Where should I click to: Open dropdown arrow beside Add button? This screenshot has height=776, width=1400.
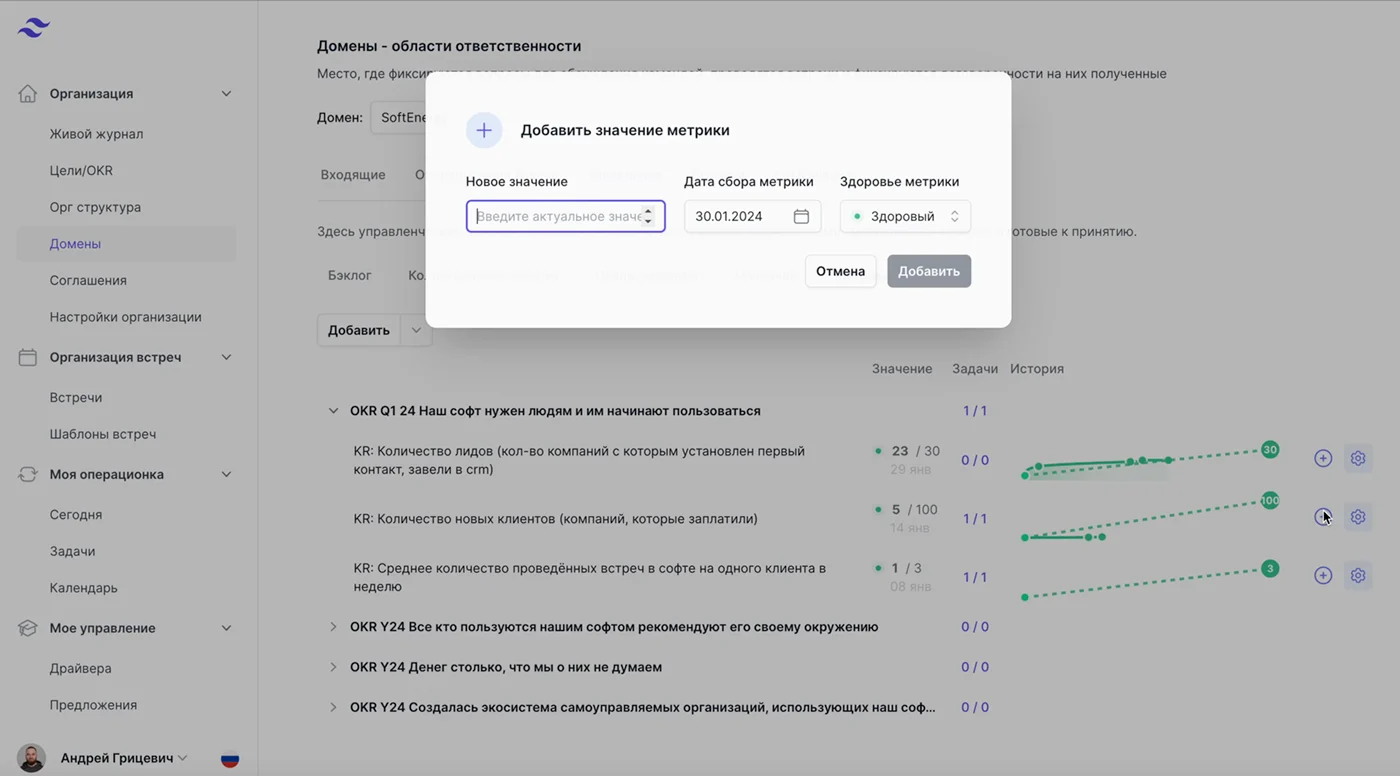[x=416, y=331]
